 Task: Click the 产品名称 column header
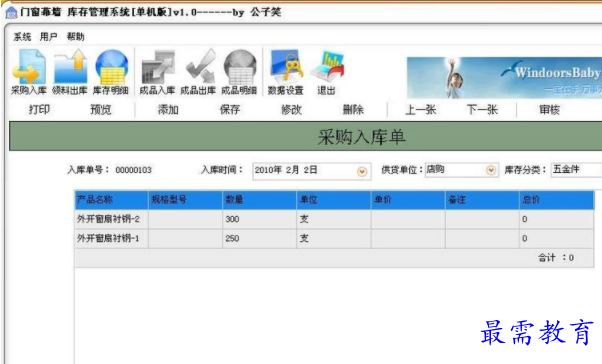[x=111, y=200]
